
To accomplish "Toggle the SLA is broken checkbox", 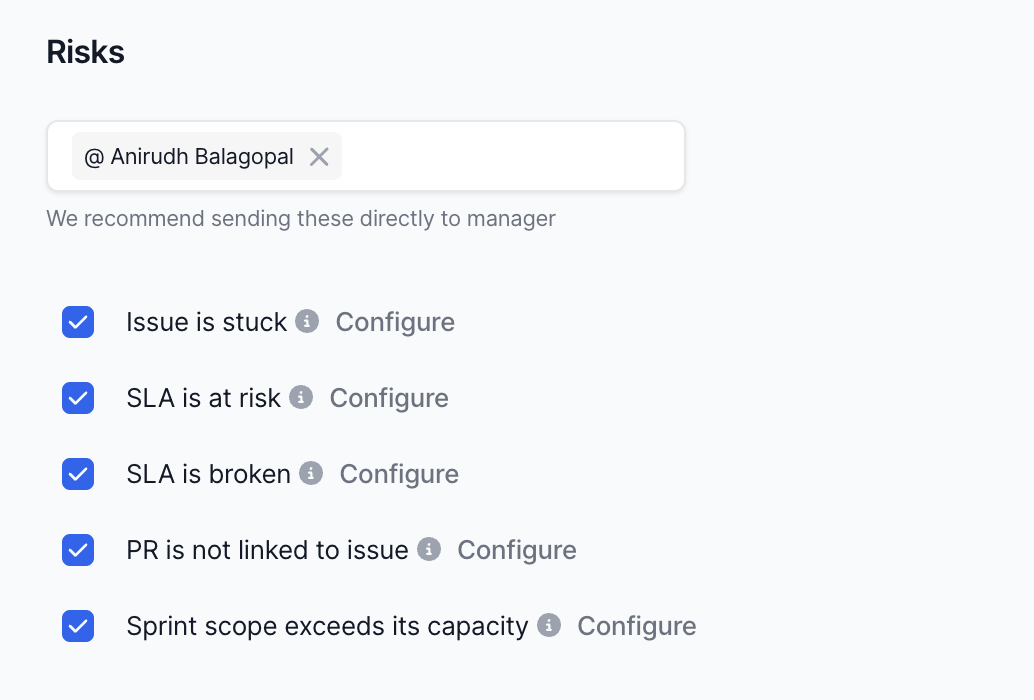I will click(78, 474).
